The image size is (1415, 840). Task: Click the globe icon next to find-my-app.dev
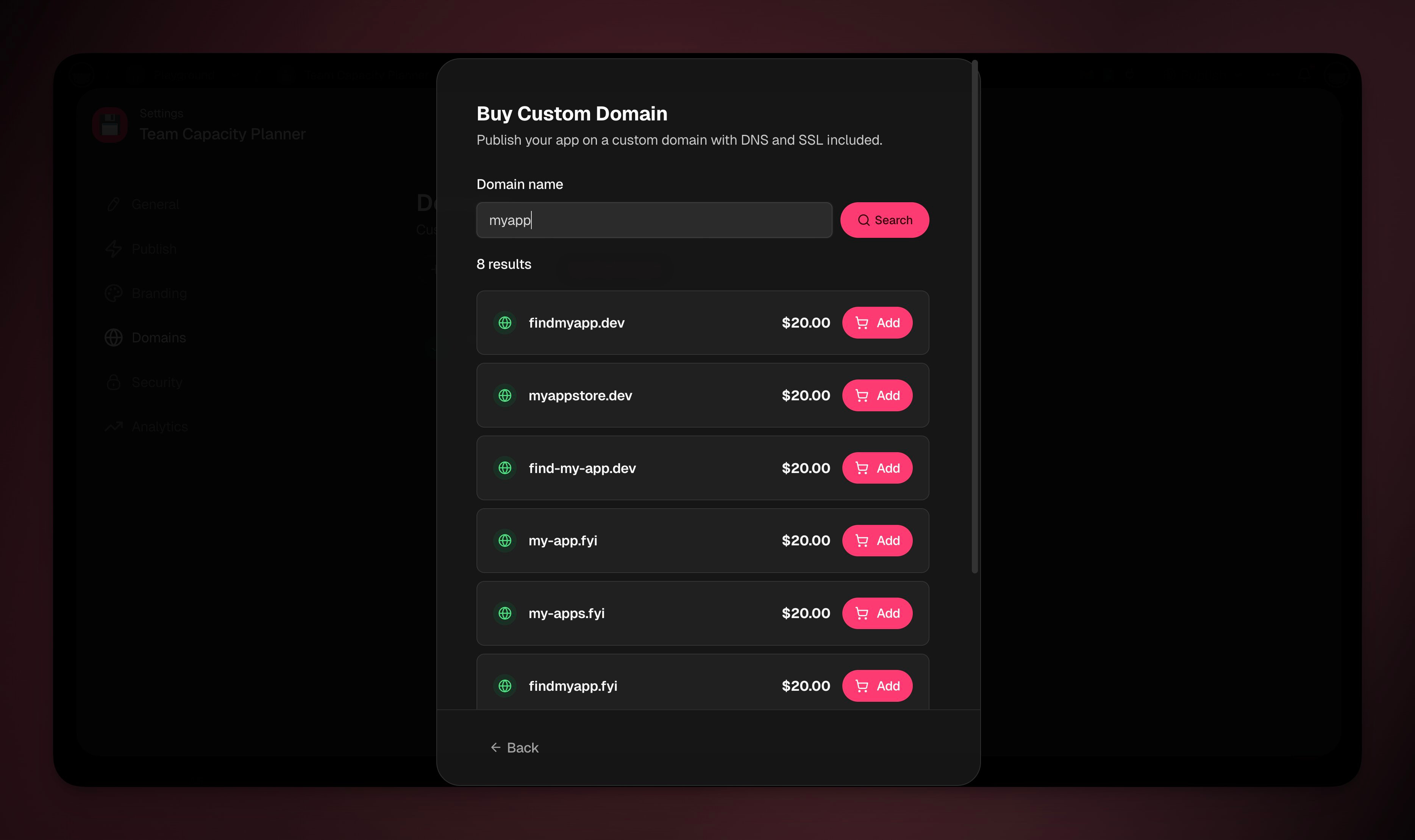tap(505, 468)
